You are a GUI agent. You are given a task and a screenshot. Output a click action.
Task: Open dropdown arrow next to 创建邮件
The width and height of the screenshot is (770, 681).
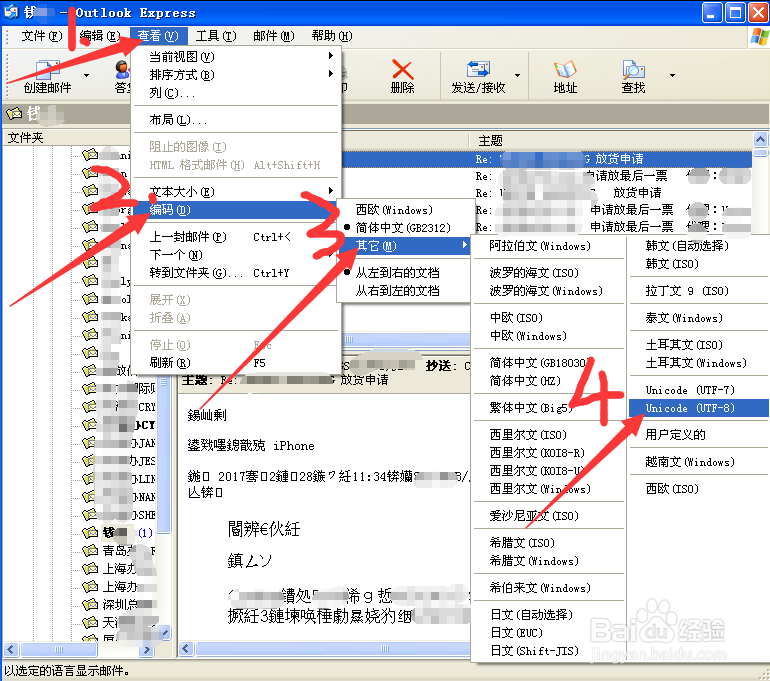pos(86,76)
